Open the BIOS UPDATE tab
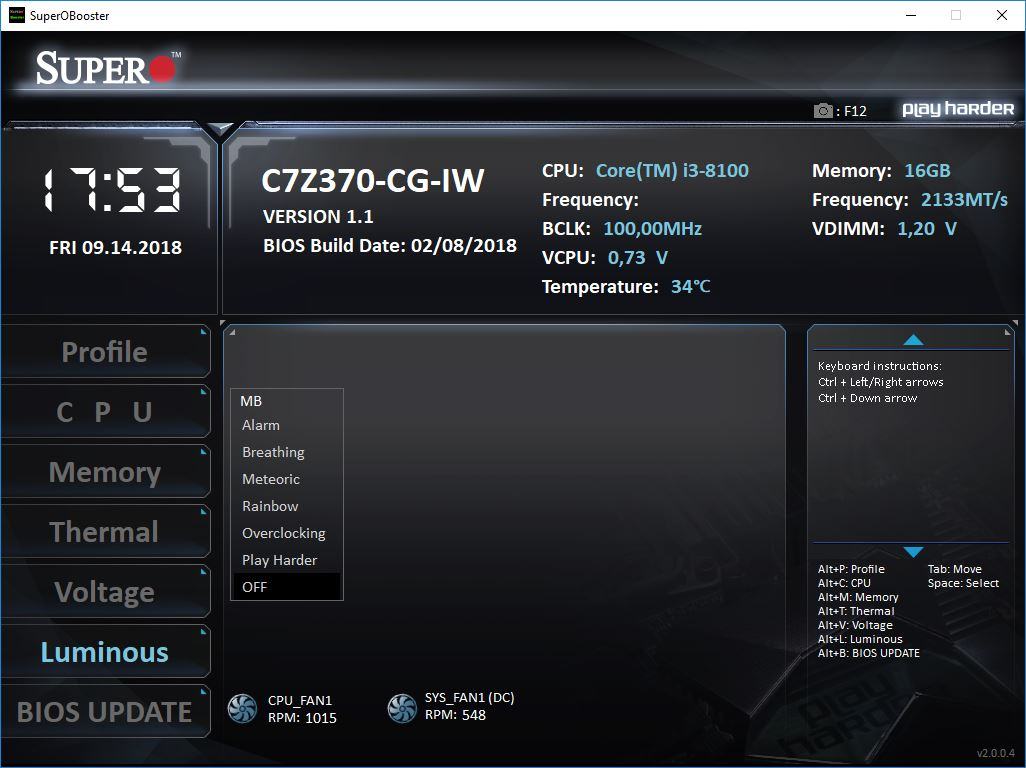The height and width of the screenshot is (768, 1026). [x=105, y=712]
